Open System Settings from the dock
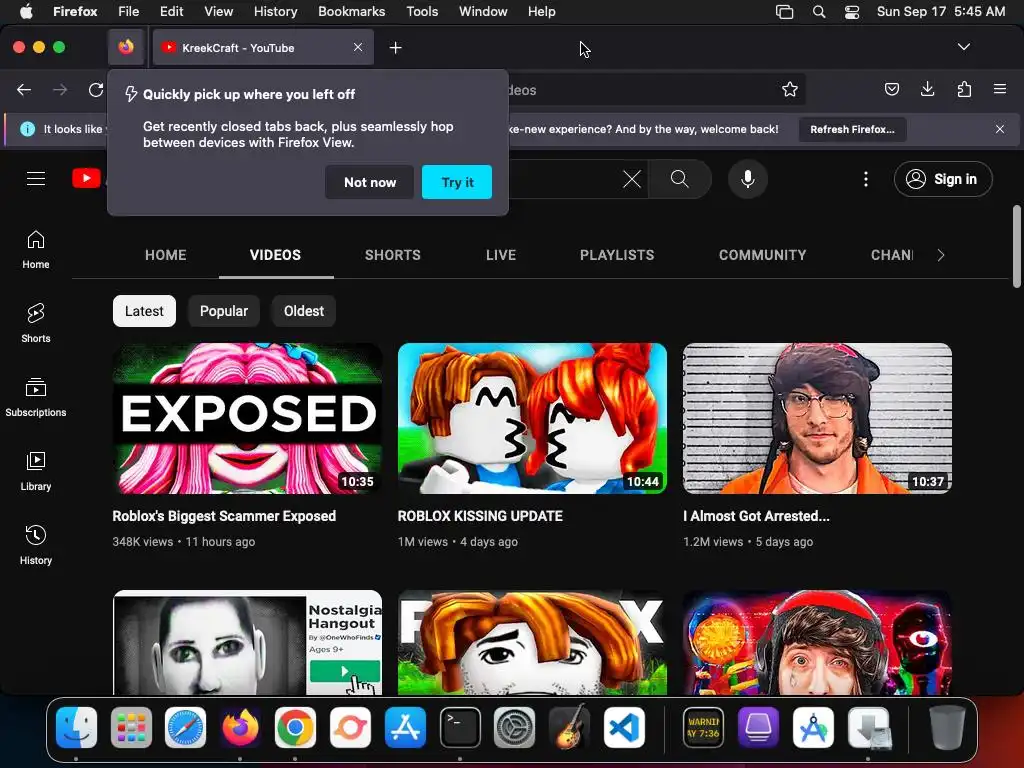 coord(515,728)
